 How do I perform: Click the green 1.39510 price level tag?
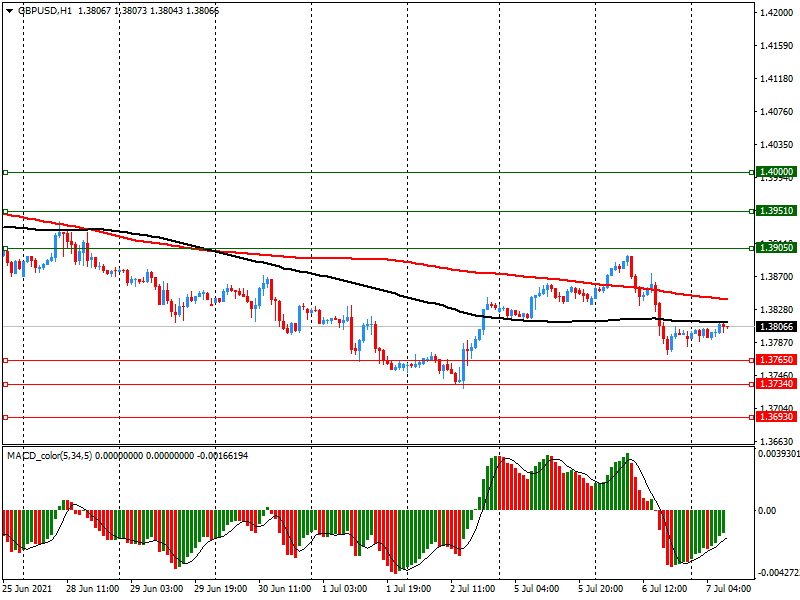click(x=776, y=211)
